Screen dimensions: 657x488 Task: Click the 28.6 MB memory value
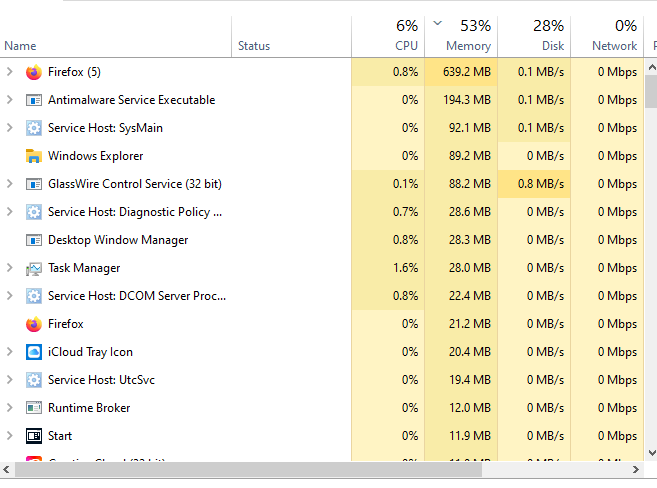click(x=470, y=212)
